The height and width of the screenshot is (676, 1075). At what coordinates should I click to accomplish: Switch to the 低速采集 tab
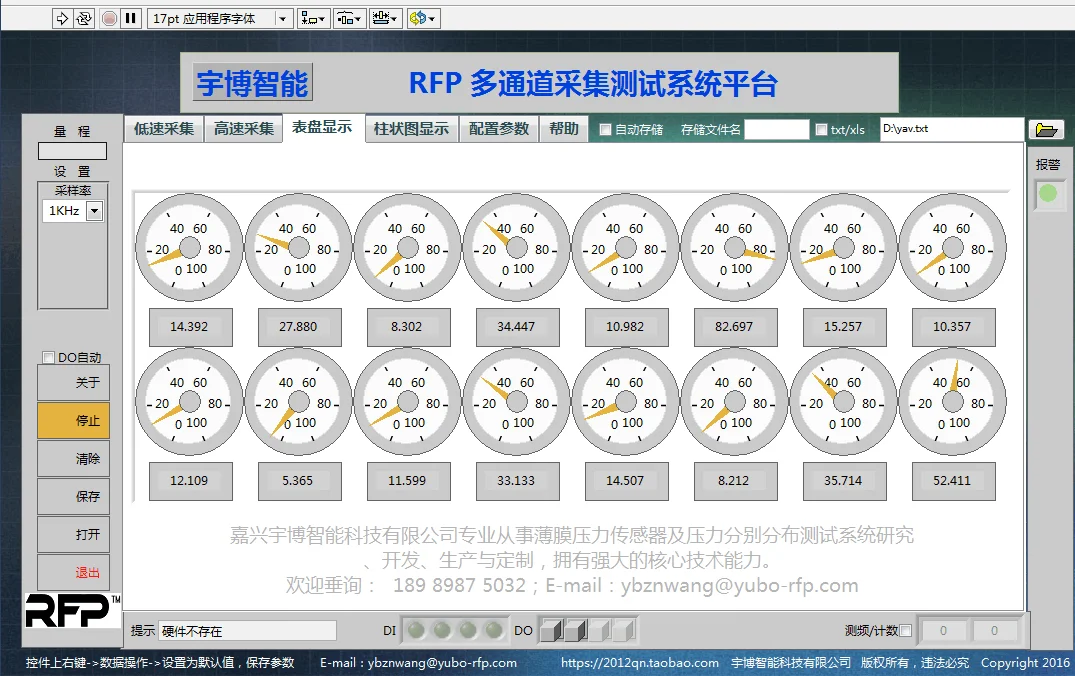[x=164, y=128]
